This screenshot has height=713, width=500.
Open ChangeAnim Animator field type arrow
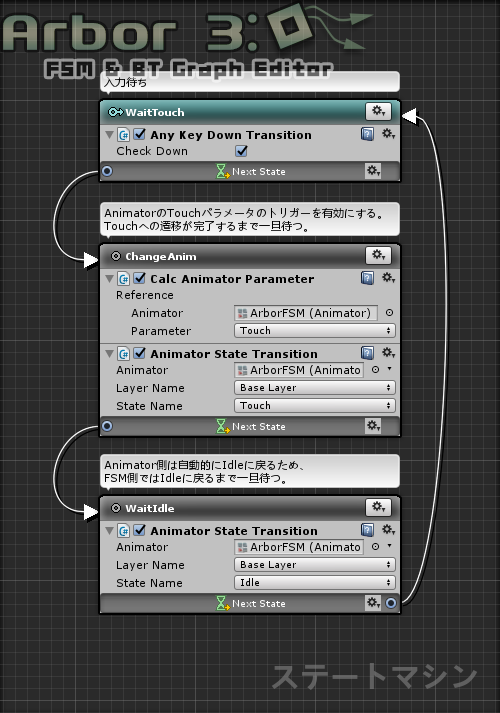[x=390, y=369]
